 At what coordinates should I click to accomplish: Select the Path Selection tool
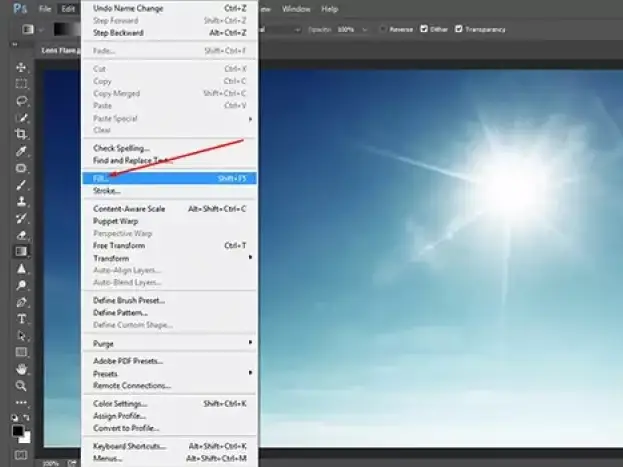pyautogui.click(x=21, y=336)
